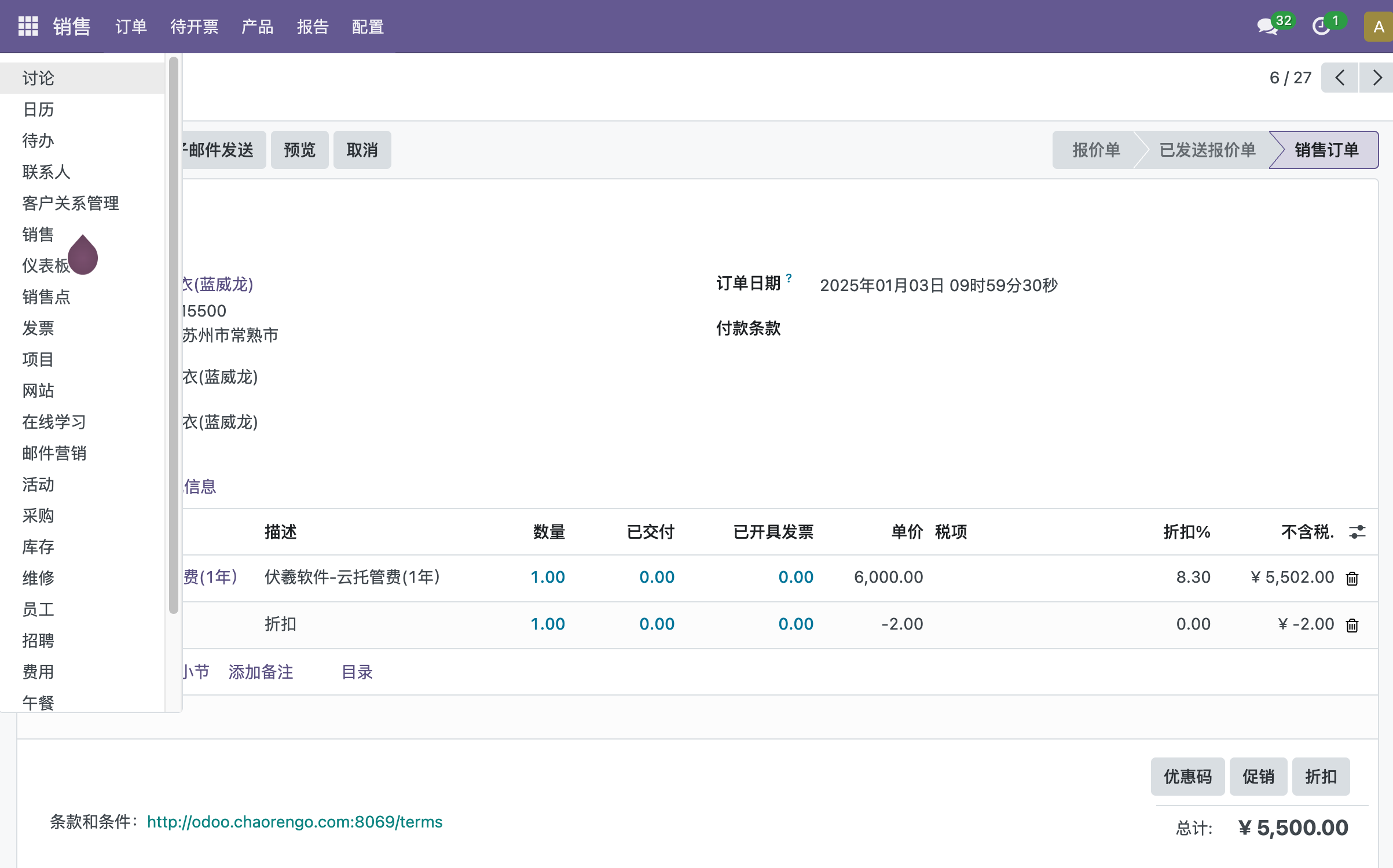
Task: Delete the 折扣 line with trash icon
Action: click(1352, 625)
